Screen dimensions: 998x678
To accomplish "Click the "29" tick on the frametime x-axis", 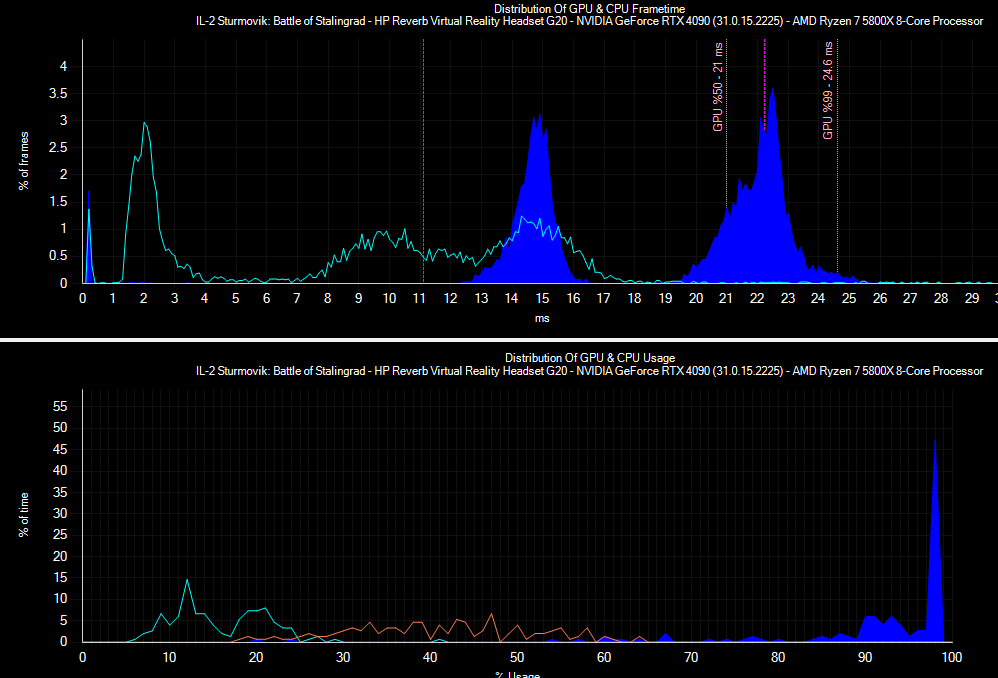I will pos(971,298).
